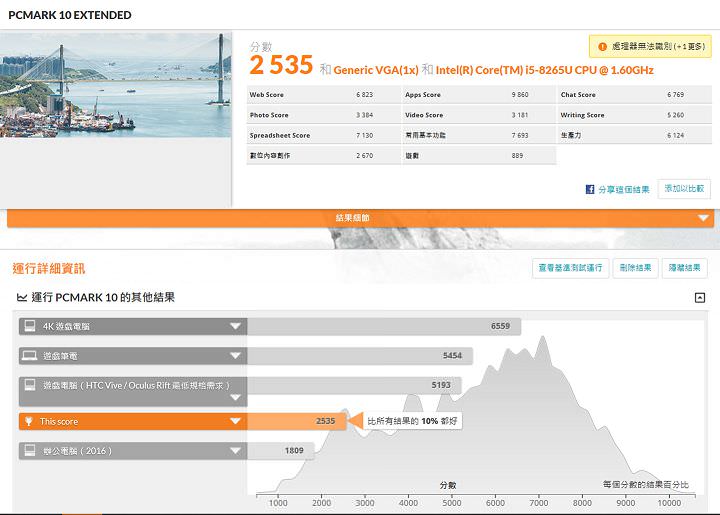Click the 隱藏結果 hide result button
Image resolution: width=720 pixels, height=515 pixels.
click(x=687, y=268)
